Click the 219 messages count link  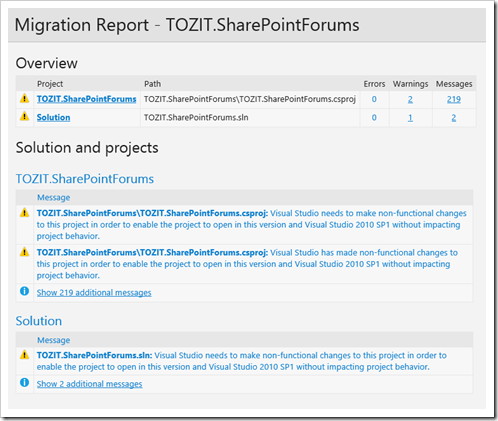click(454, 99)
